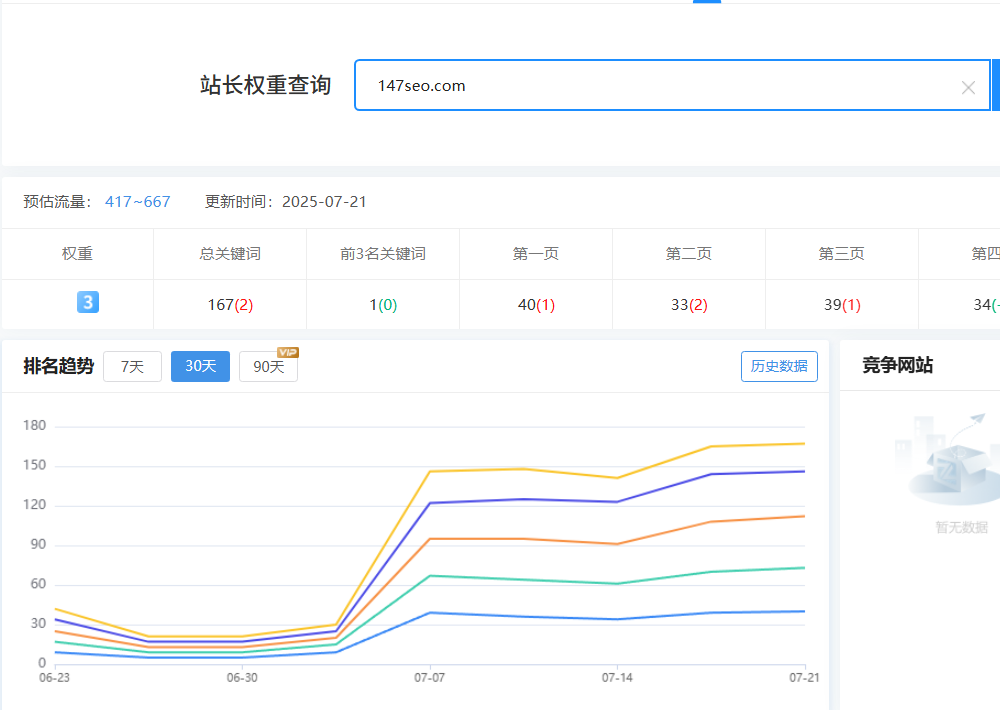Open the 历史数据 button
Screen dimensions: 1000x710
(x=779, y=366)
